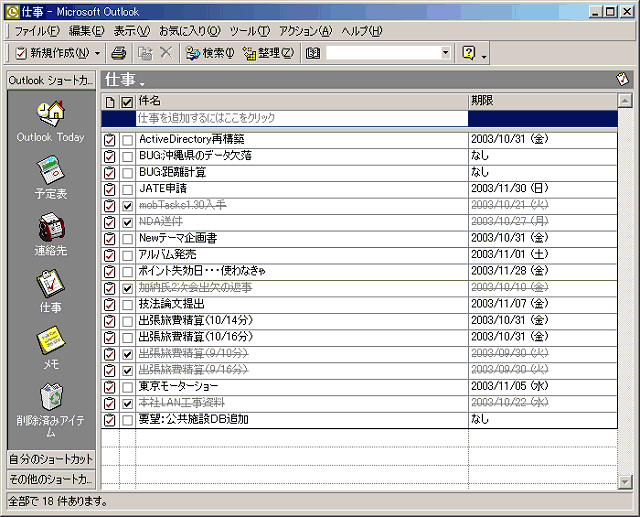Image resolution: width=640 pixels, height=517 pixels.
Task: Uncheck the mobTasks1.30入手 task
Action: 128,206
